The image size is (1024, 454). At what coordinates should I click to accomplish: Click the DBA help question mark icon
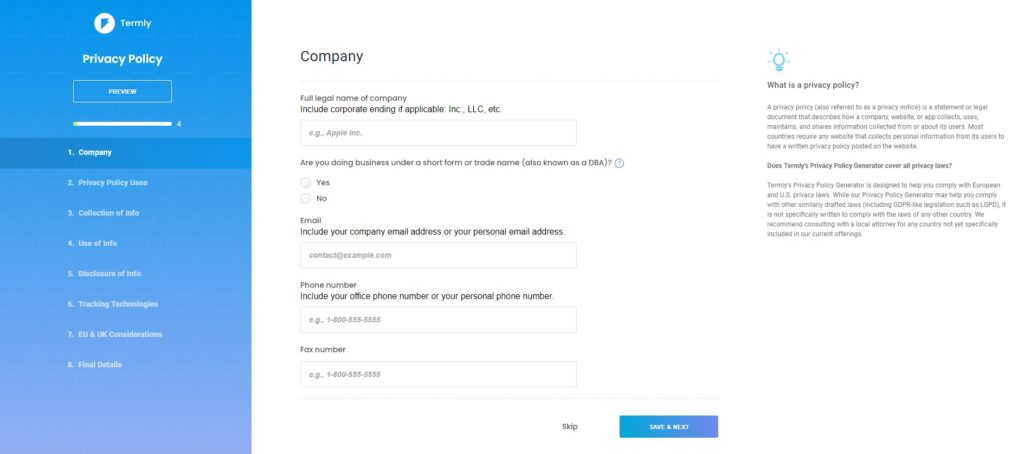point(620,163)
